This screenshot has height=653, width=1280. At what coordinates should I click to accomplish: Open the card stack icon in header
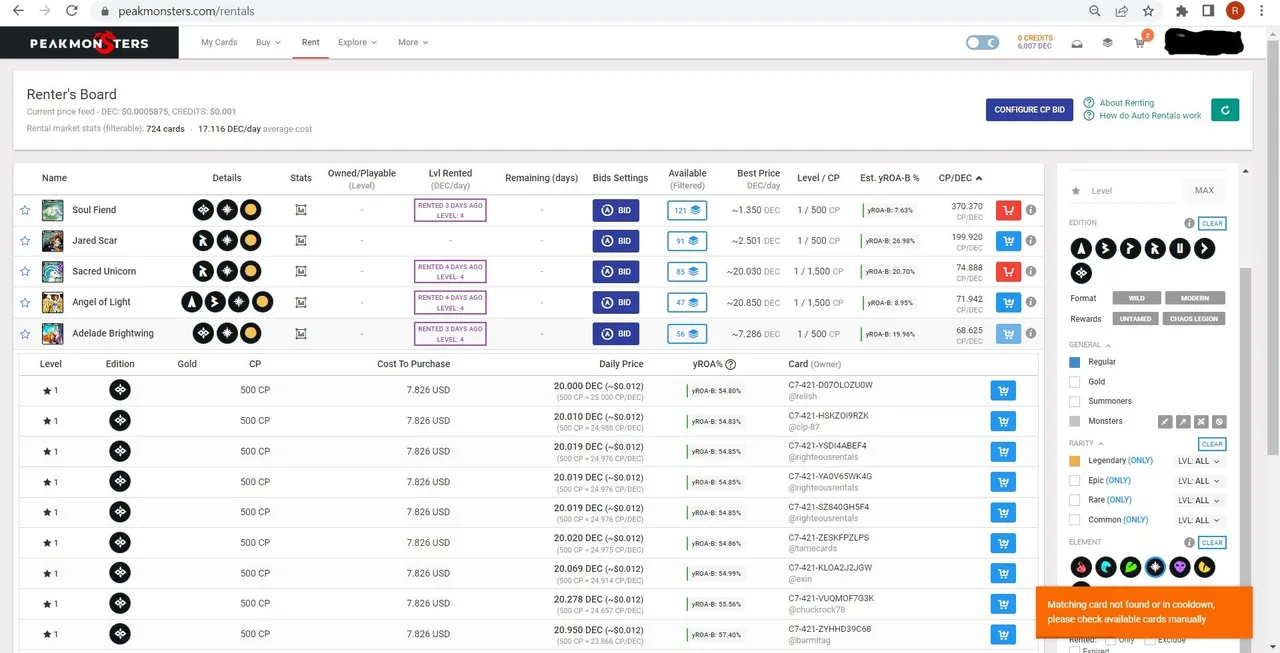point(1107,43)
